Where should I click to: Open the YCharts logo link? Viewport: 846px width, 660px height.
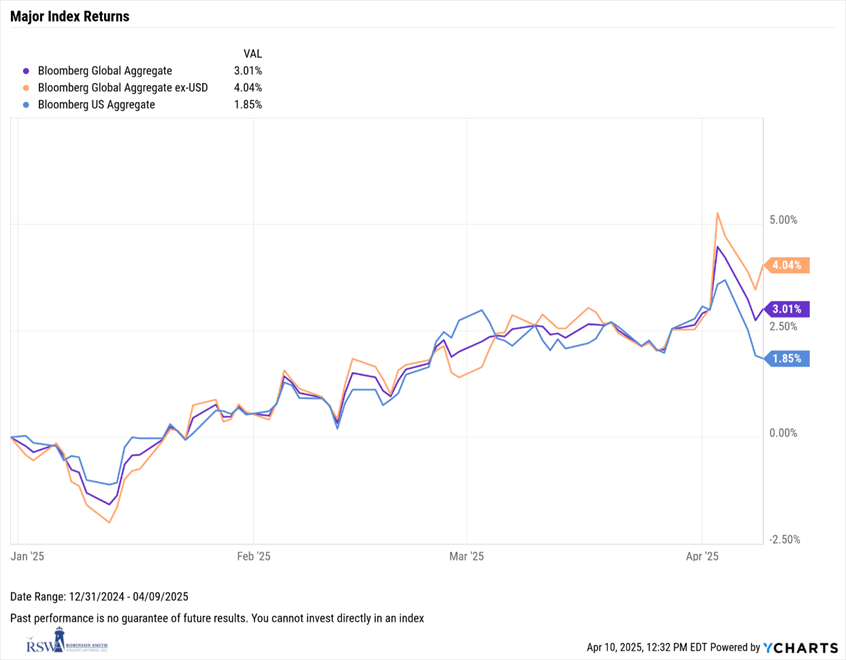pos(797,648)
